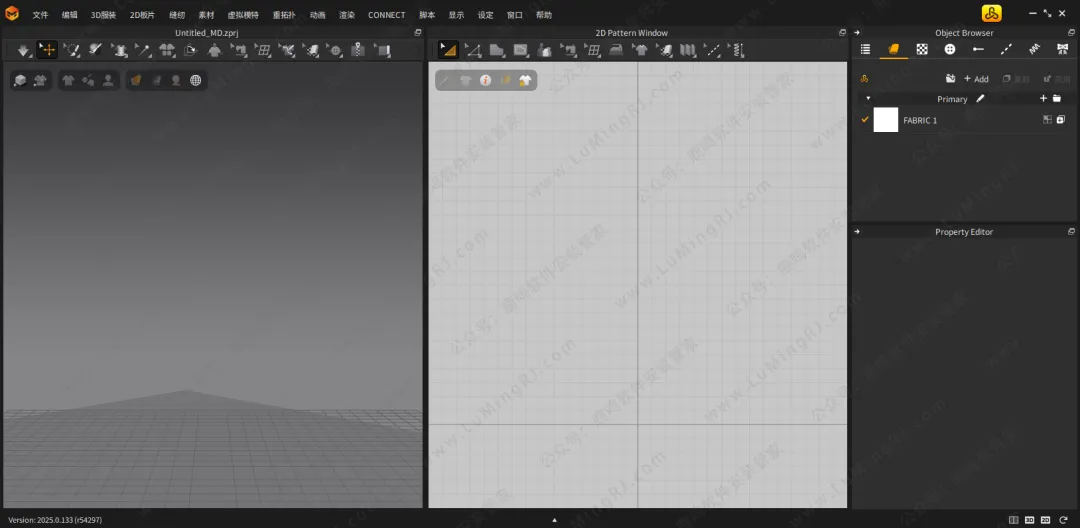Open the 文件 menu
This screenshot has height=528, width=1080.
tap(40, 15)
